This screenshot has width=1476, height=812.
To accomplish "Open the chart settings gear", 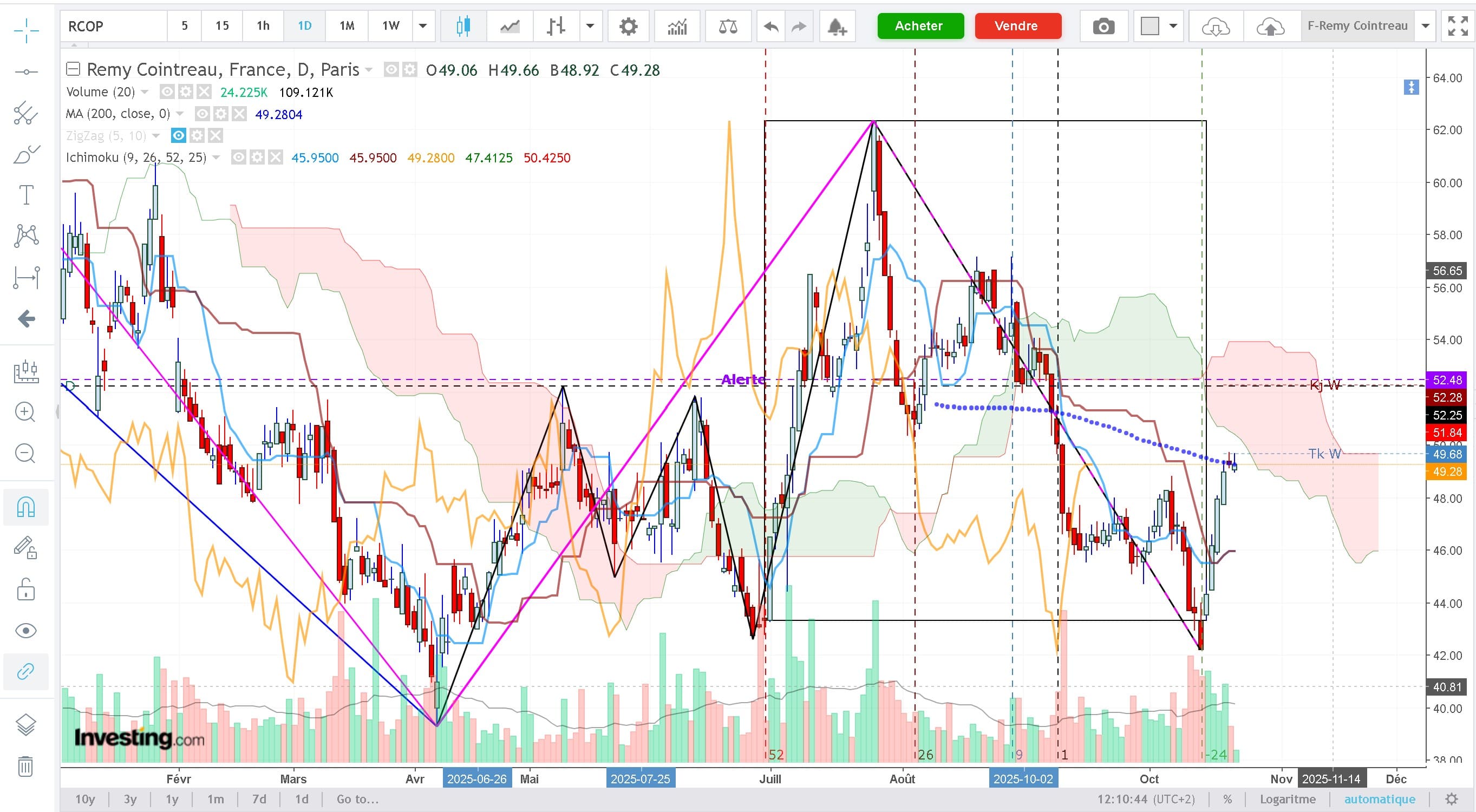I will tap(628, 27).
